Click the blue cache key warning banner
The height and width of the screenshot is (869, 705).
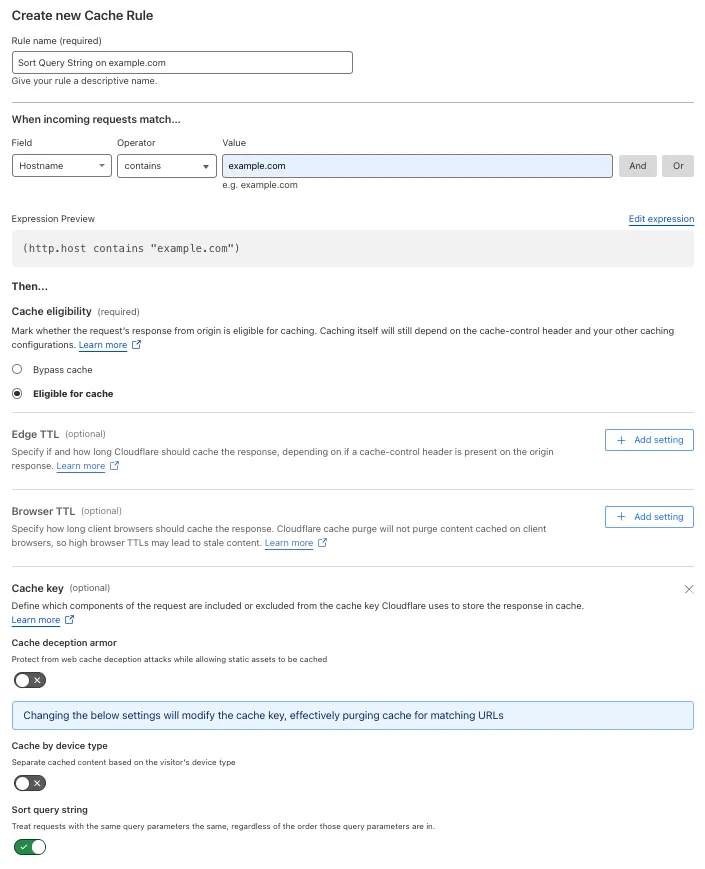tap(352, 715)
